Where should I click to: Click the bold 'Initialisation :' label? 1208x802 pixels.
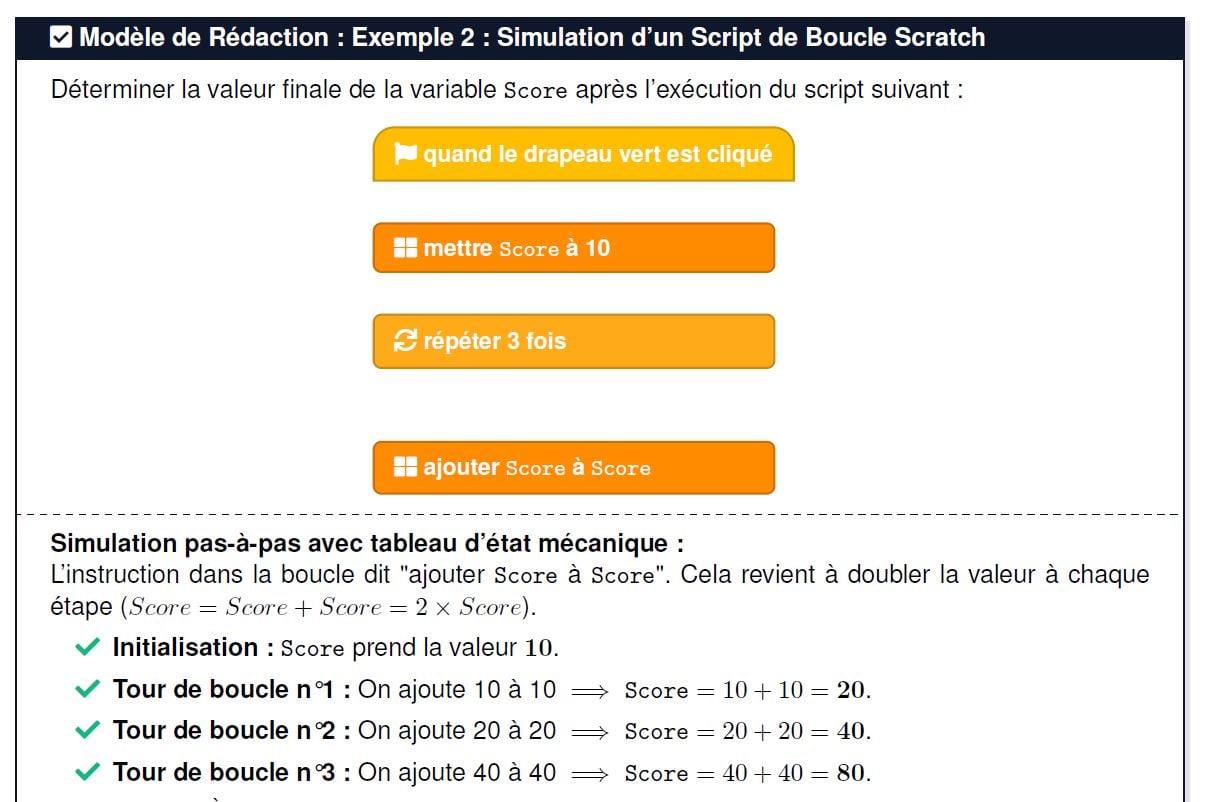(193, 647)
